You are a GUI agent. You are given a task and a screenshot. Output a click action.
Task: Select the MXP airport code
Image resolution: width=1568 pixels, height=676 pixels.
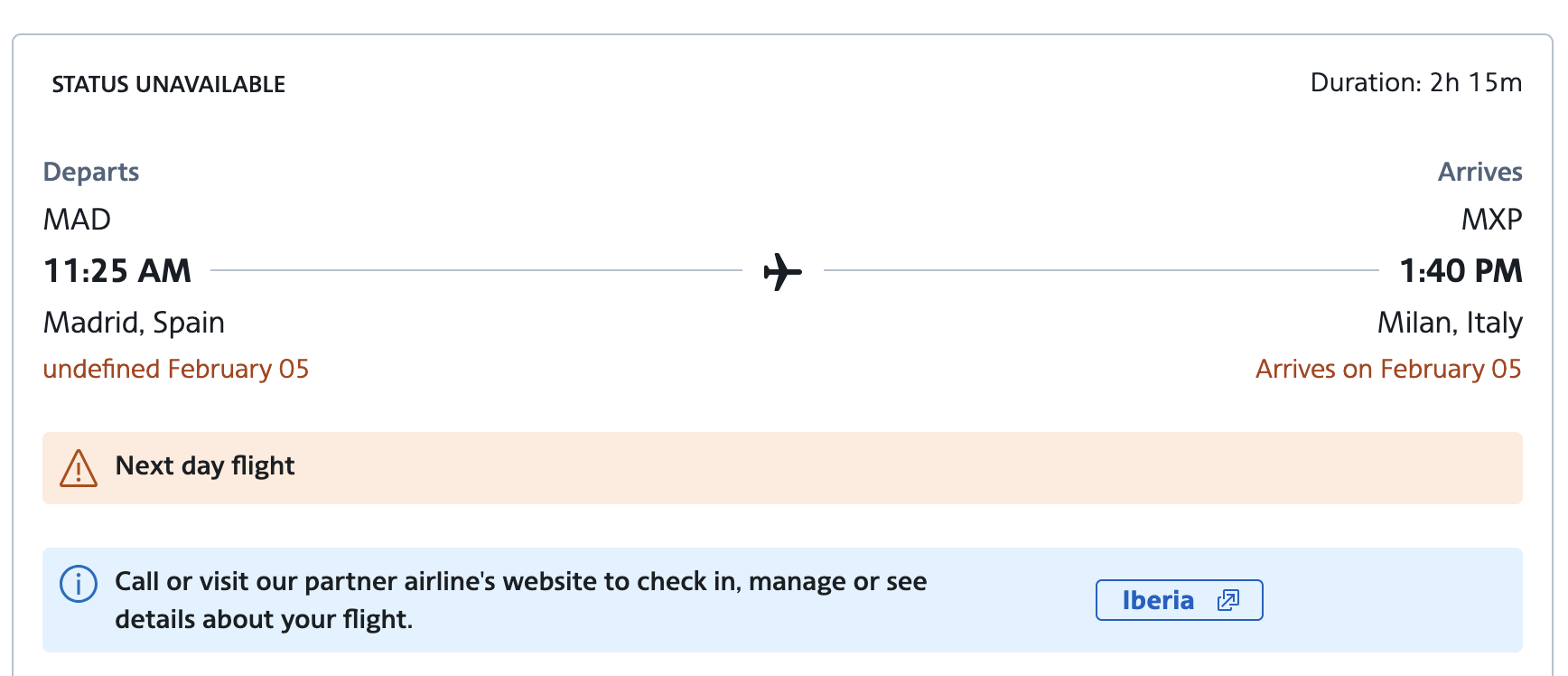tap(1491, 220)
